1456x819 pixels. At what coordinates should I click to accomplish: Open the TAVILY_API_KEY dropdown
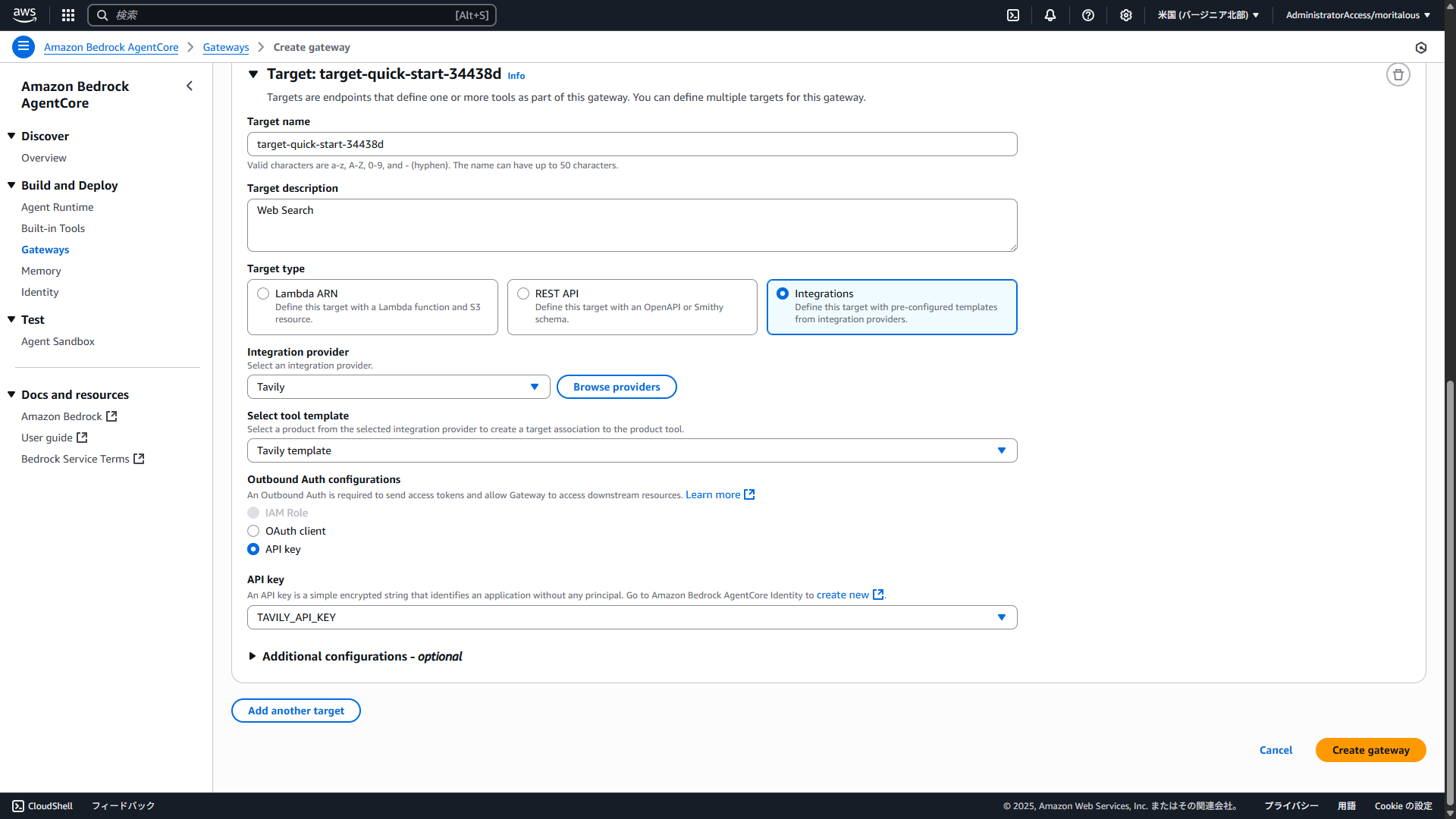632,617
